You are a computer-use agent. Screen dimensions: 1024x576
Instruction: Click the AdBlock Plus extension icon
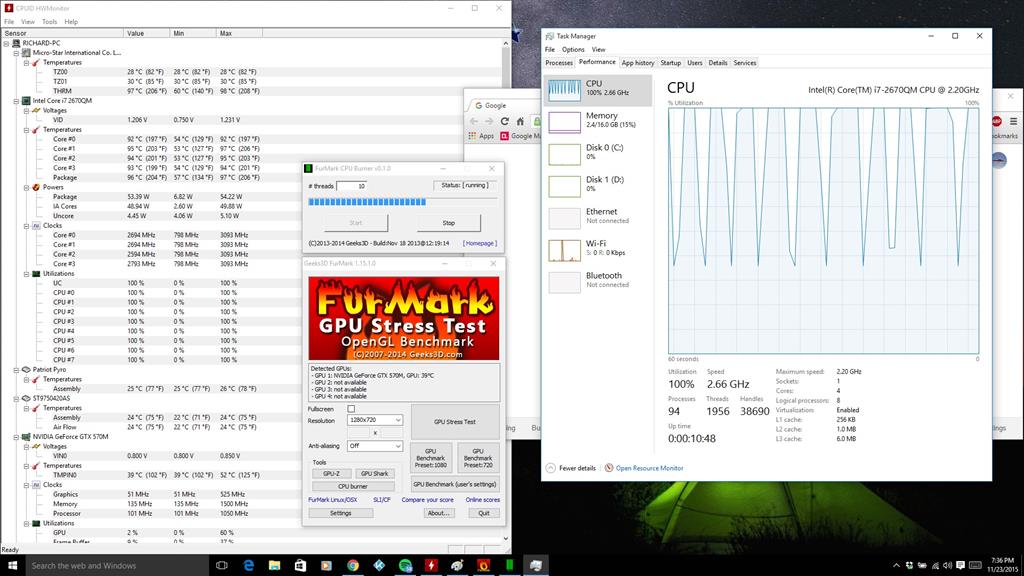[997, 121]
